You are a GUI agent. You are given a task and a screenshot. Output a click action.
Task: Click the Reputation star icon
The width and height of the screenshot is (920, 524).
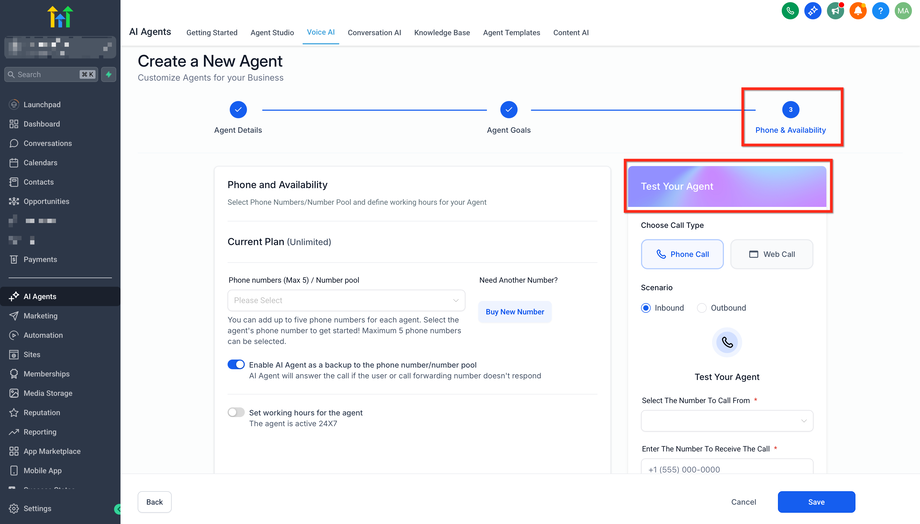[x=14, y=413]
